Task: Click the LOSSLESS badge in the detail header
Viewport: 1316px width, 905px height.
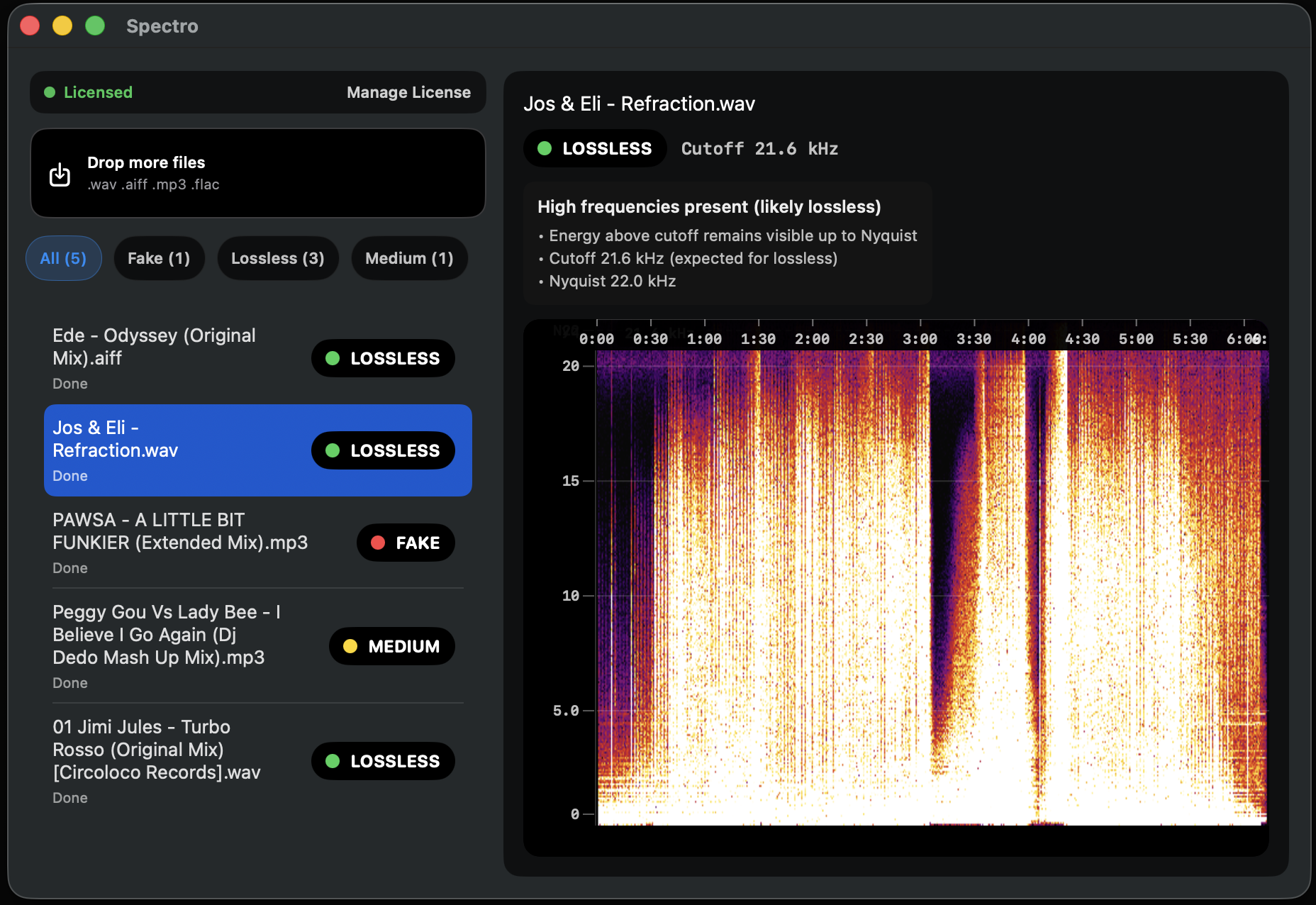Action: point(594,148)
